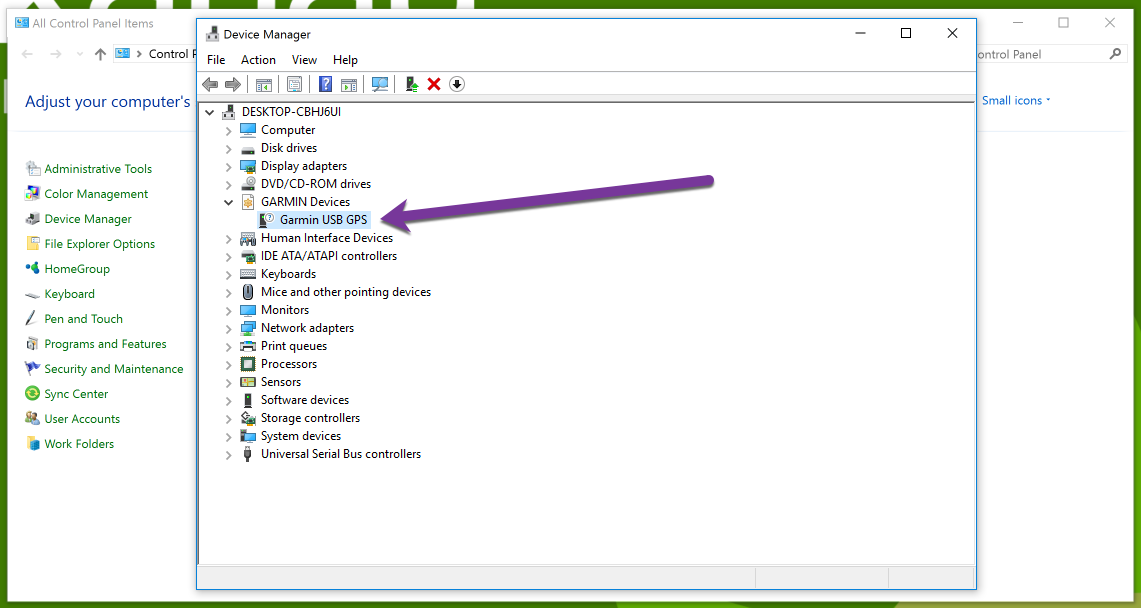1141x608 pixels.
Task: Click the Up arrow in Control Panel window
Action: [x=100, y=54]
